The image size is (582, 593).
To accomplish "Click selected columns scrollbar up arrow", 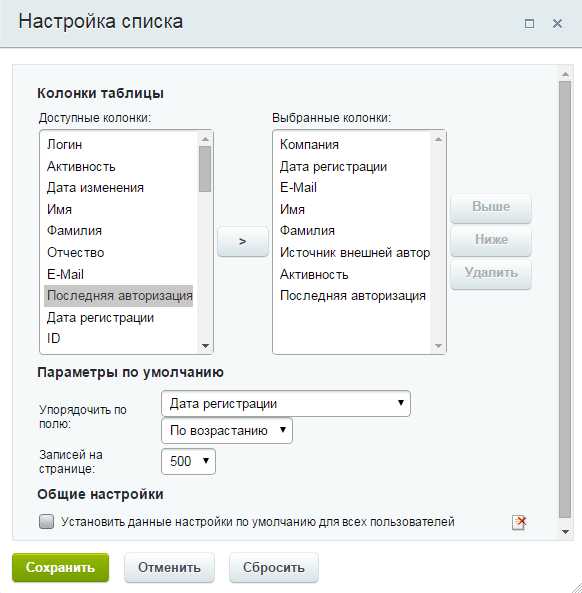I will pos(438,139).
